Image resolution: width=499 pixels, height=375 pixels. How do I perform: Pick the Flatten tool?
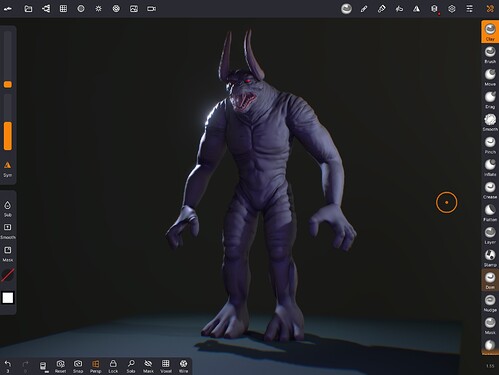(490, 212)
